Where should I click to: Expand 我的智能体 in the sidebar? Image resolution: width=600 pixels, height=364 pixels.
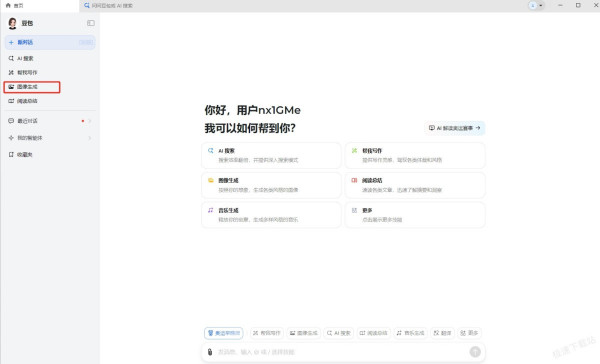(50, 138)
